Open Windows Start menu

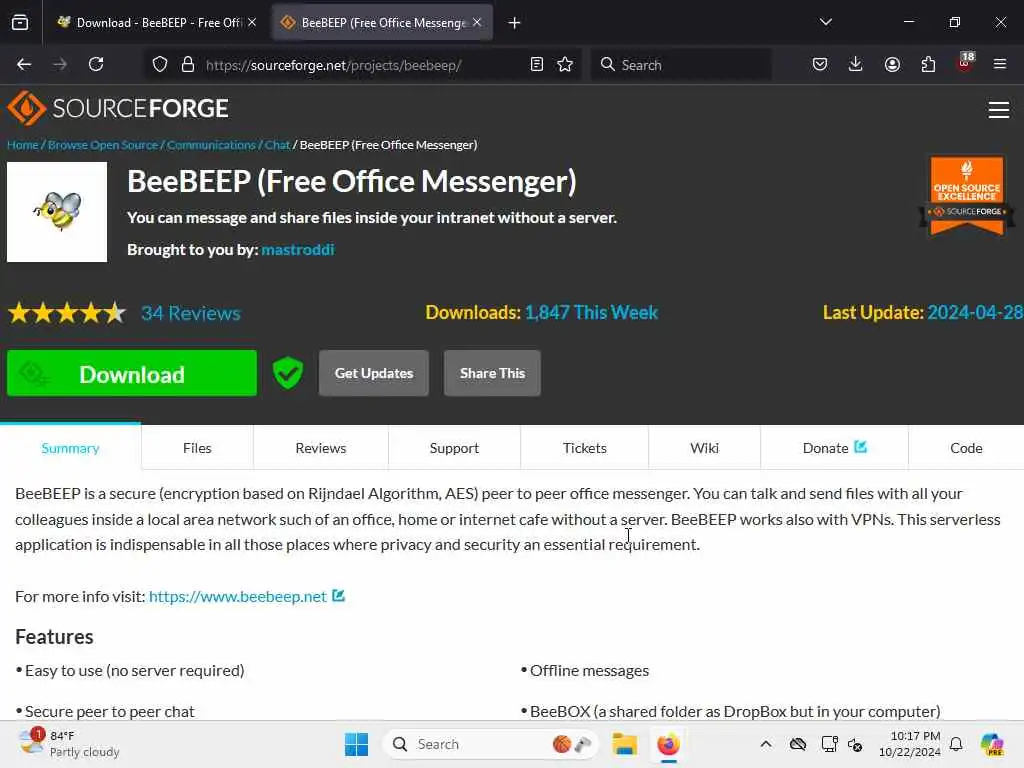[356, 744]
